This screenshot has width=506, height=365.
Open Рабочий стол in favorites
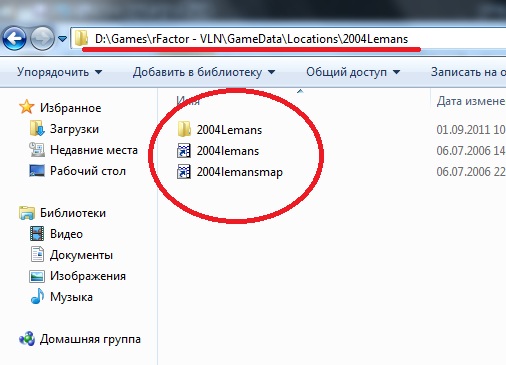(x=88, y=171)
